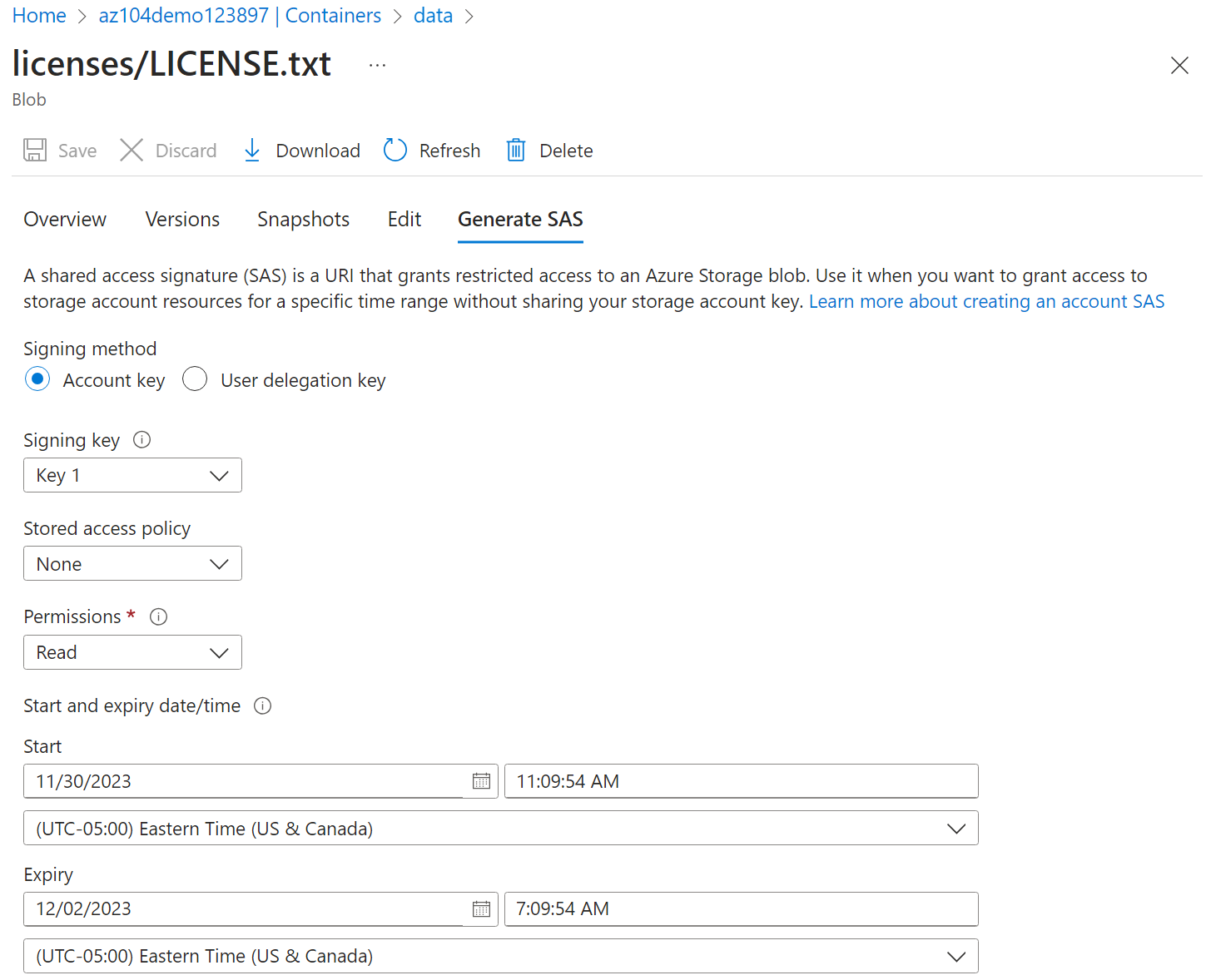Click the info icon next to Permissions
The width and height of the screenshot is (1211, 980).
click(x=158, y=616)
